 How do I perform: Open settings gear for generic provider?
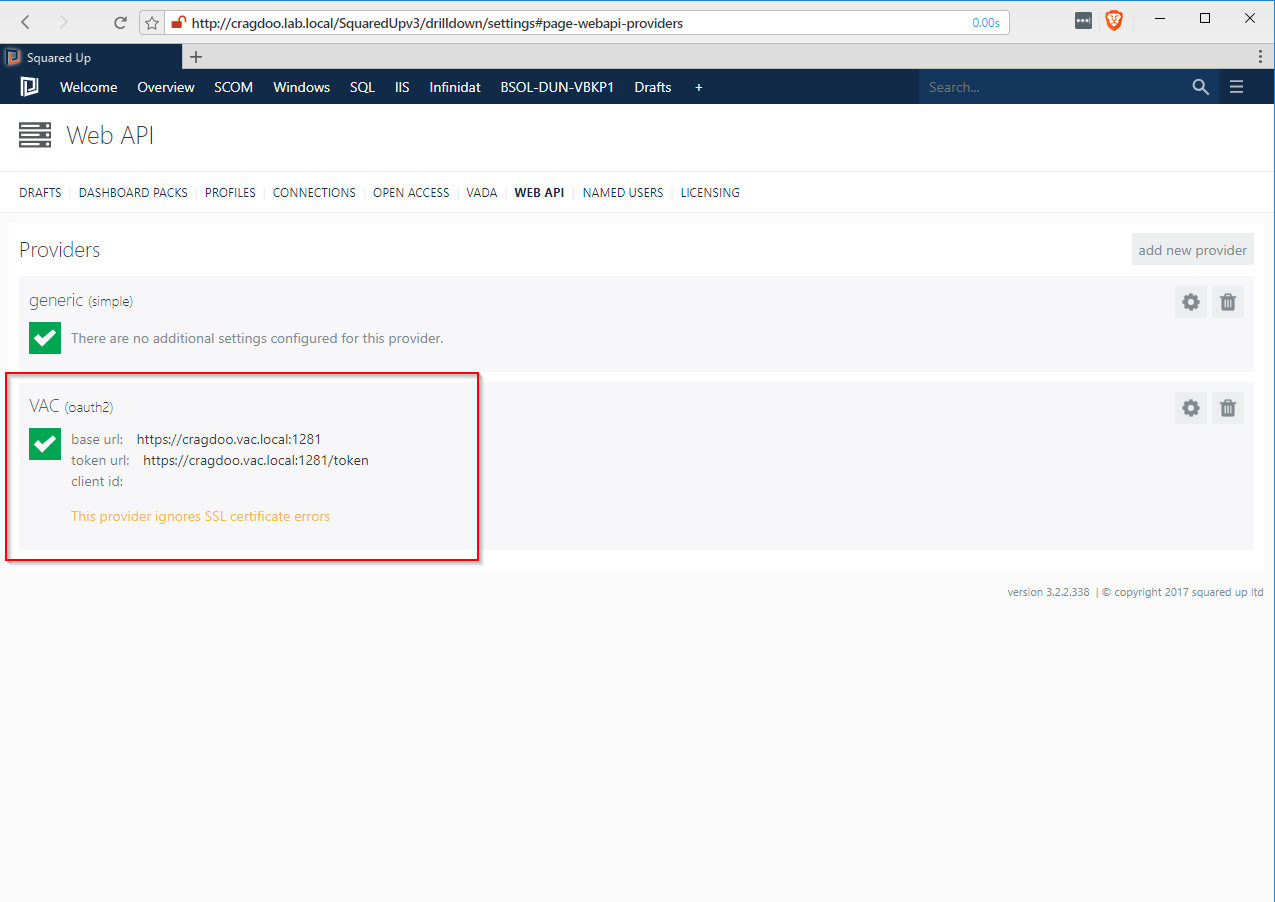pos(1191,301)
